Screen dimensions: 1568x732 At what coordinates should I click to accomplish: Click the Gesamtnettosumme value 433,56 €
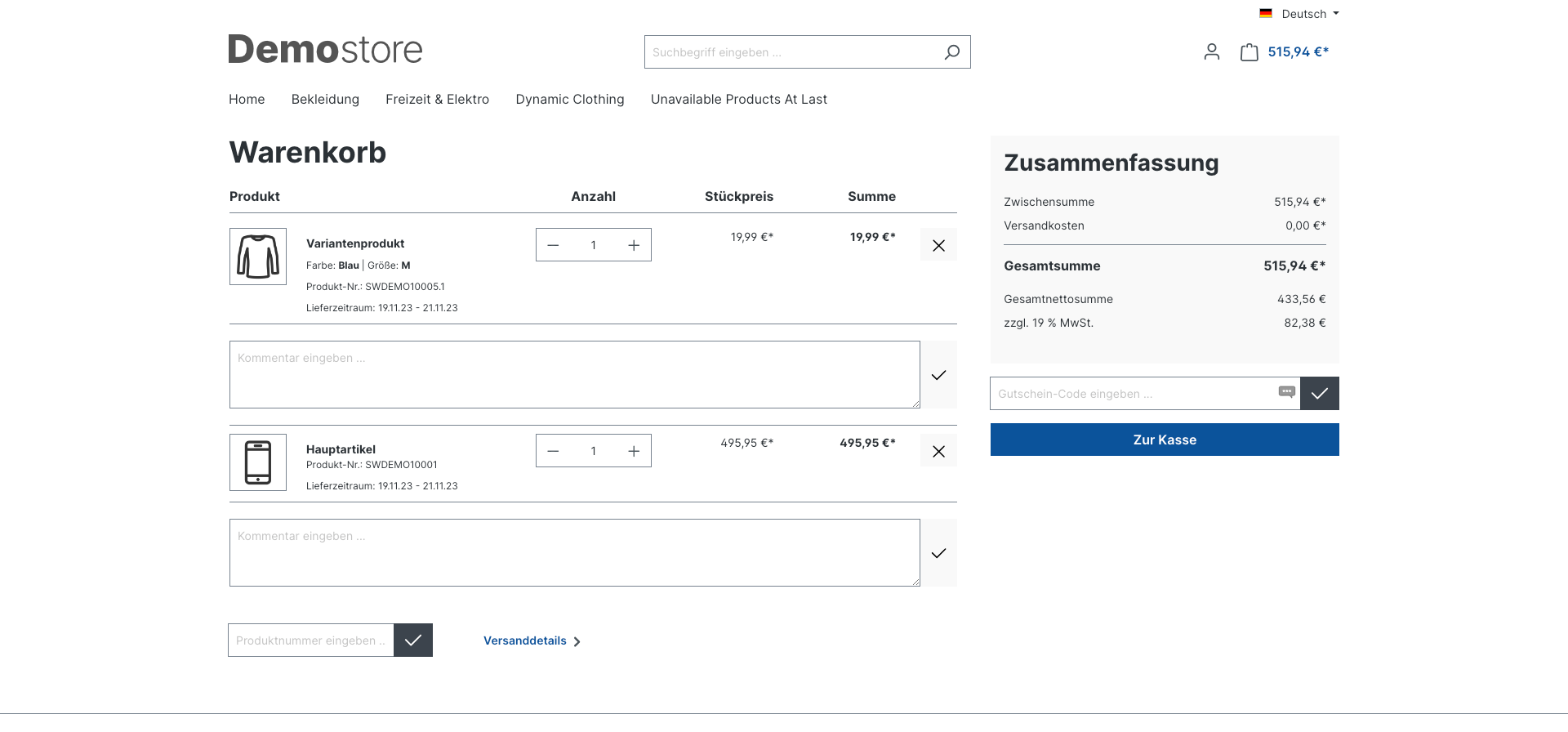coord(1302,299)
